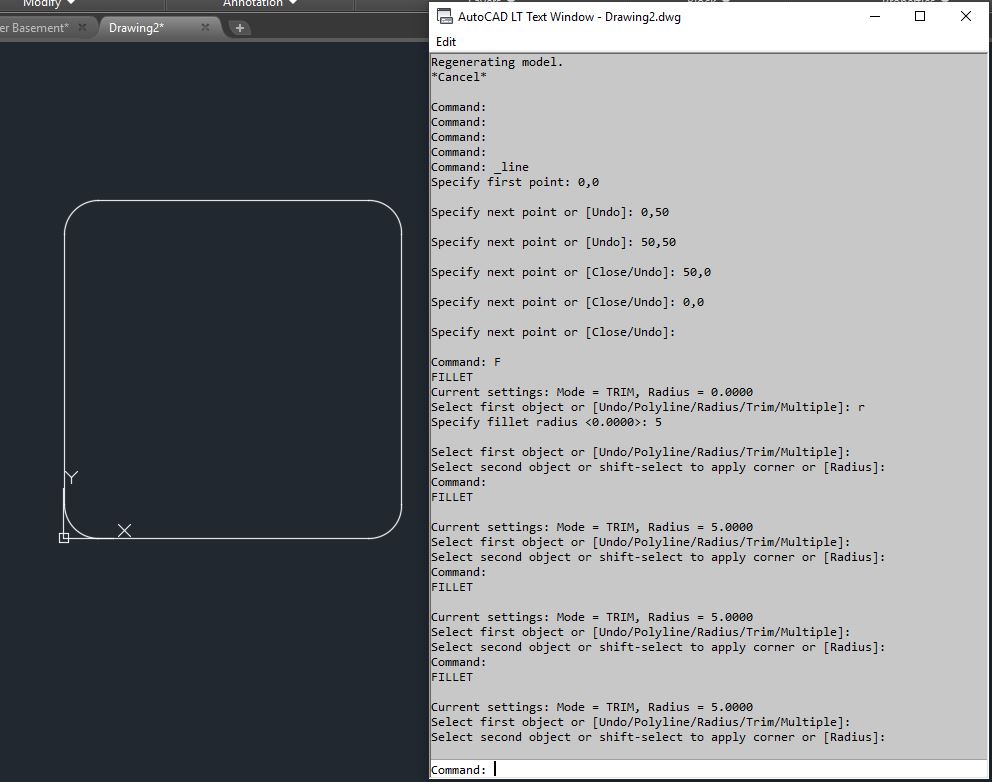Image resolution: width=992 pixels, height=782 pixels.
Task: Close the Drawing2* tab with its X
Action: coord(205,27)
